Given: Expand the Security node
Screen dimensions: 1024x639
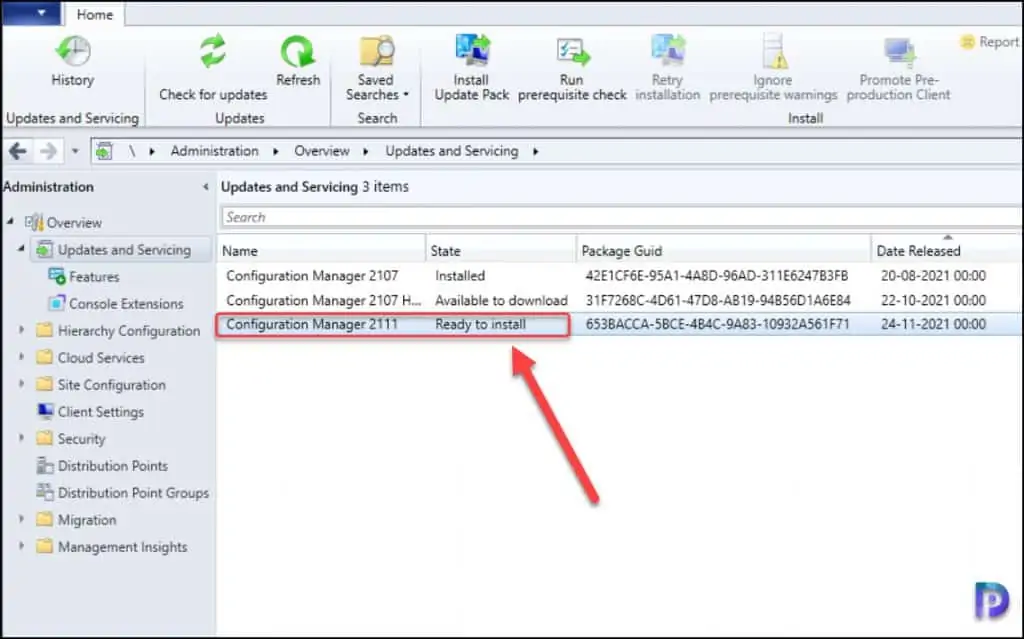Looking at the screenshot, I should (21, 438).
